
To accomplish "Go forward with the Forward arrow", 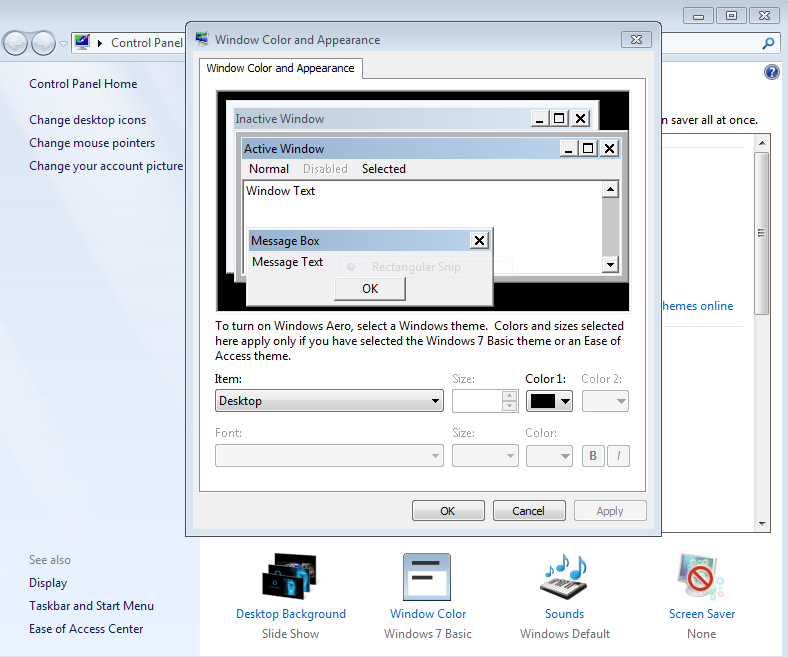I will [x=44, y=43].
